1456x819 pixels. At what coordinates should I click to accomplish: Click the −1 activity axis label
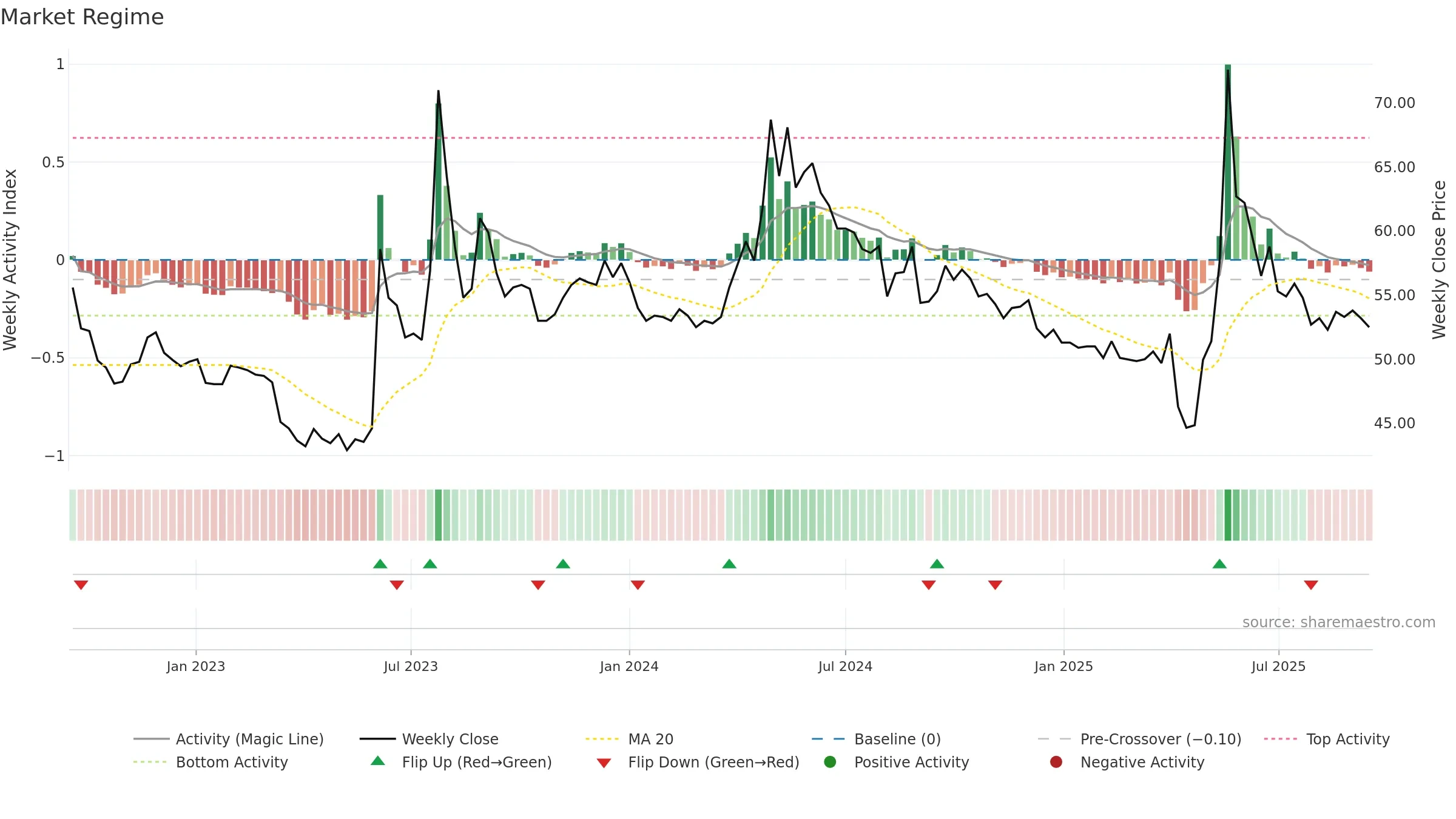55,456
